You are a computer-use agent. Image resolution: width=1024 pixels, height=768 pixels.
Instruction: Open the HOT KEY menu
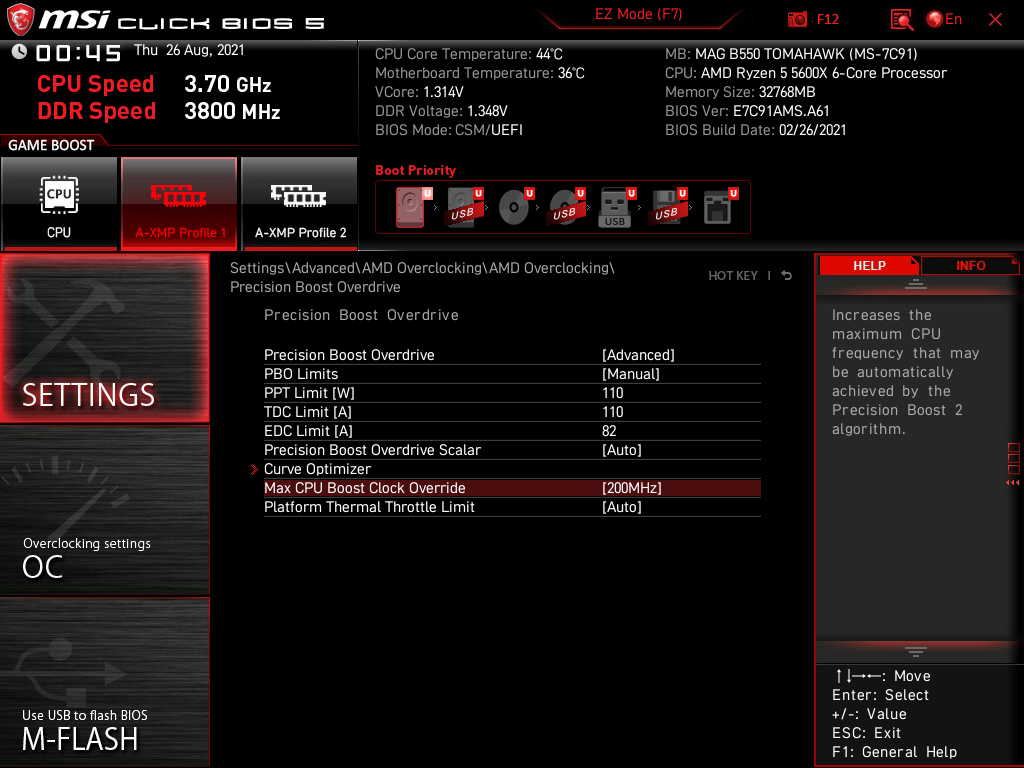pos(733,276)
